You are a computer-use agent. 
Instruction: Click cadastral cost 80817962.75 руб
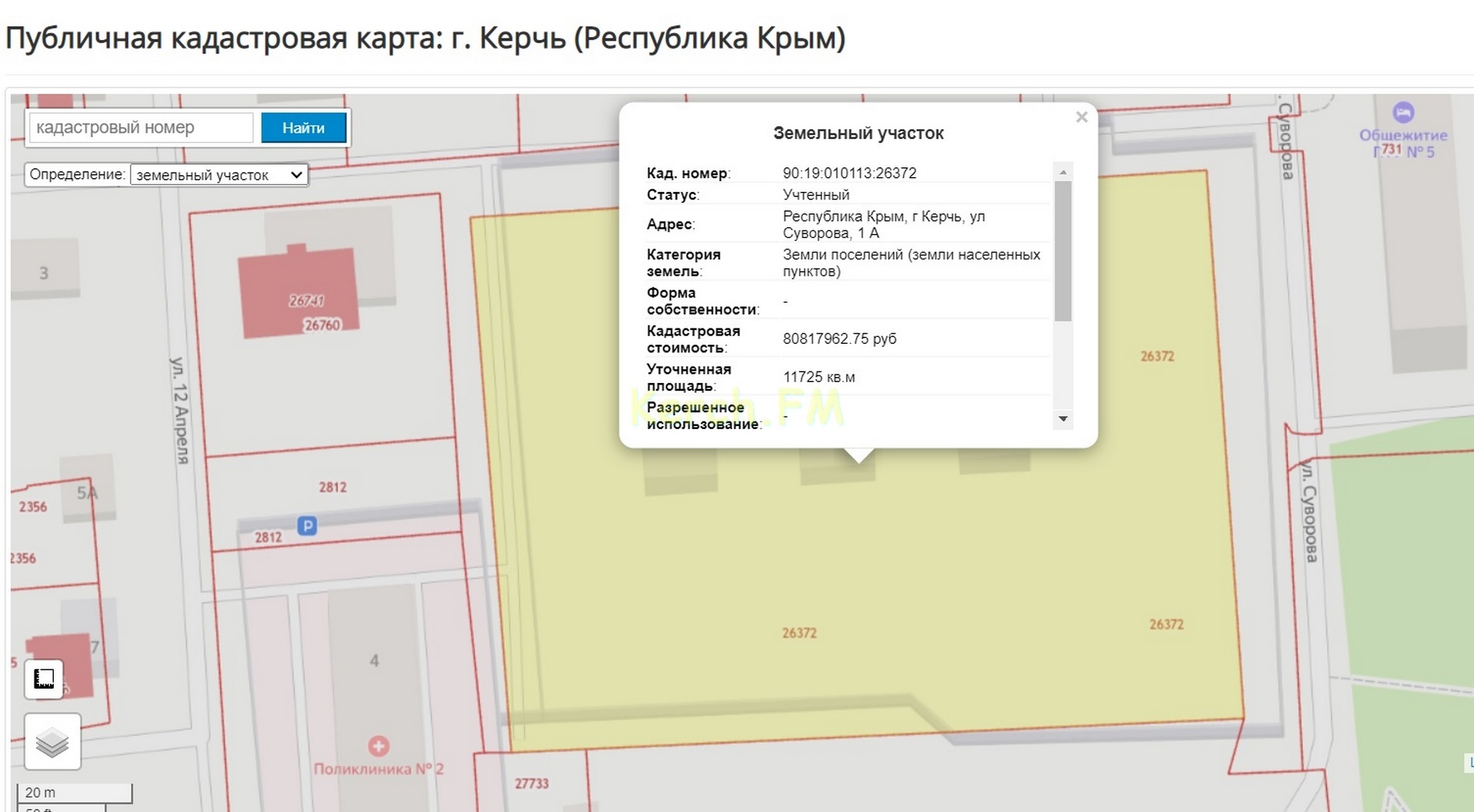tap(840, 338)
